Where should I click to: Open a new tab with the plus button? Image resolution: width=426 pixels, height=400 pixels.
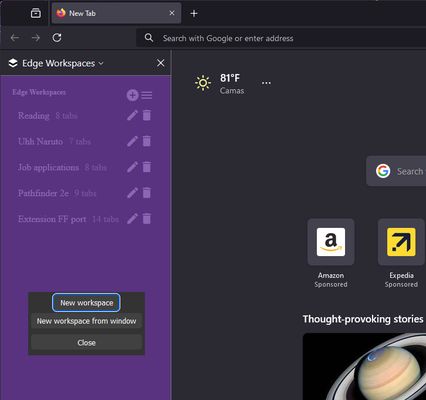coord(194,14)
